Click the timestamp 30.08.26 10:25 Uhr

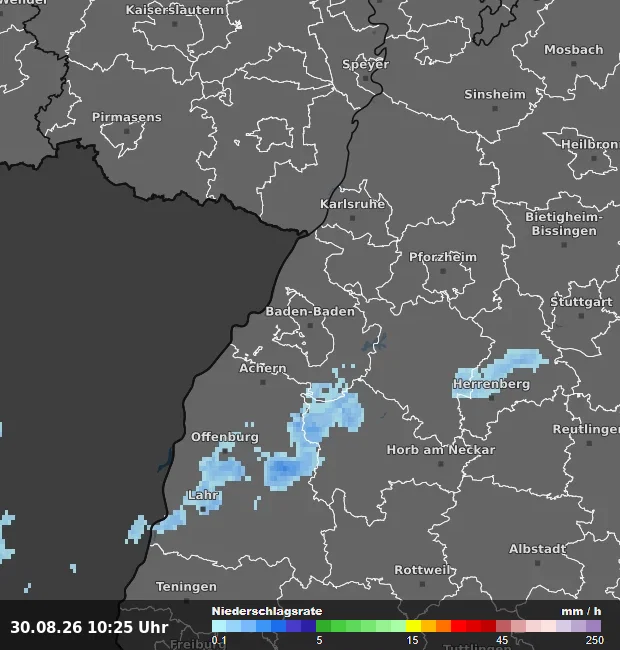click(x=90, y=627)
